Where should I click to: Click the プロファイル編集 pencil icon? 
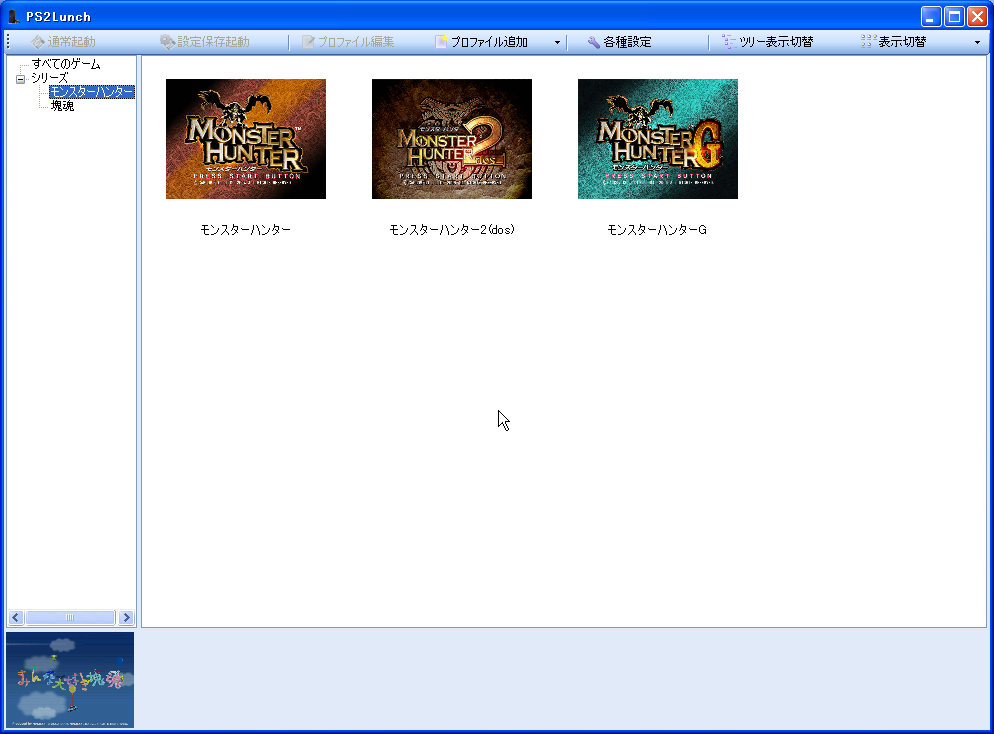pos(308,42)
